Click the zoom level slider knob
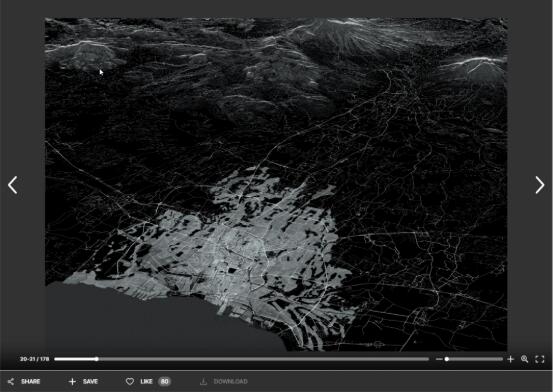This screenshot has width=553, height=392. coord(447,359)
